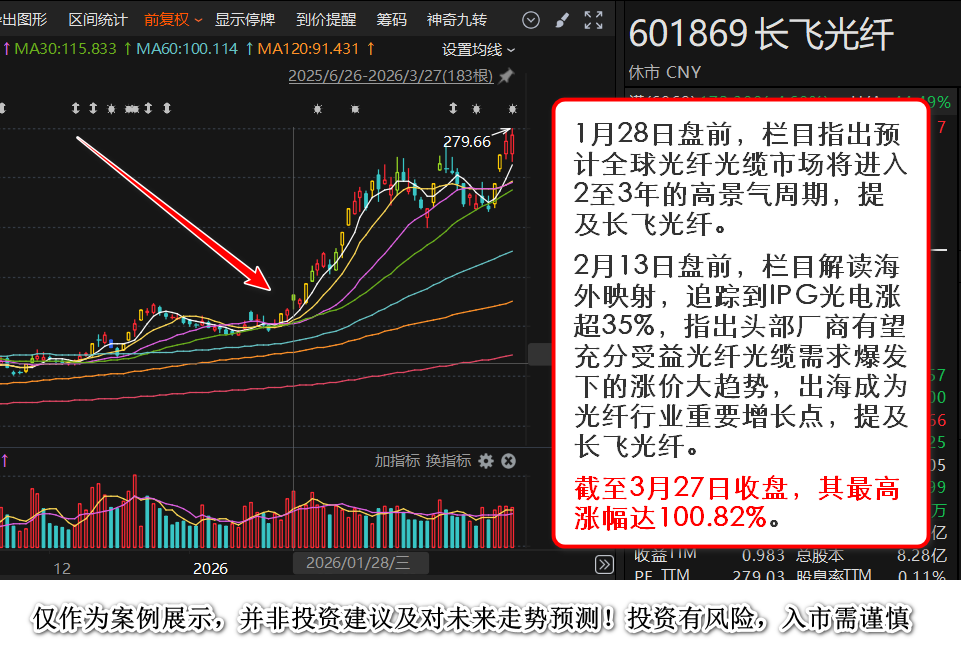
Task: Click 加指标 to add an indicator
Action: (397, 461)
